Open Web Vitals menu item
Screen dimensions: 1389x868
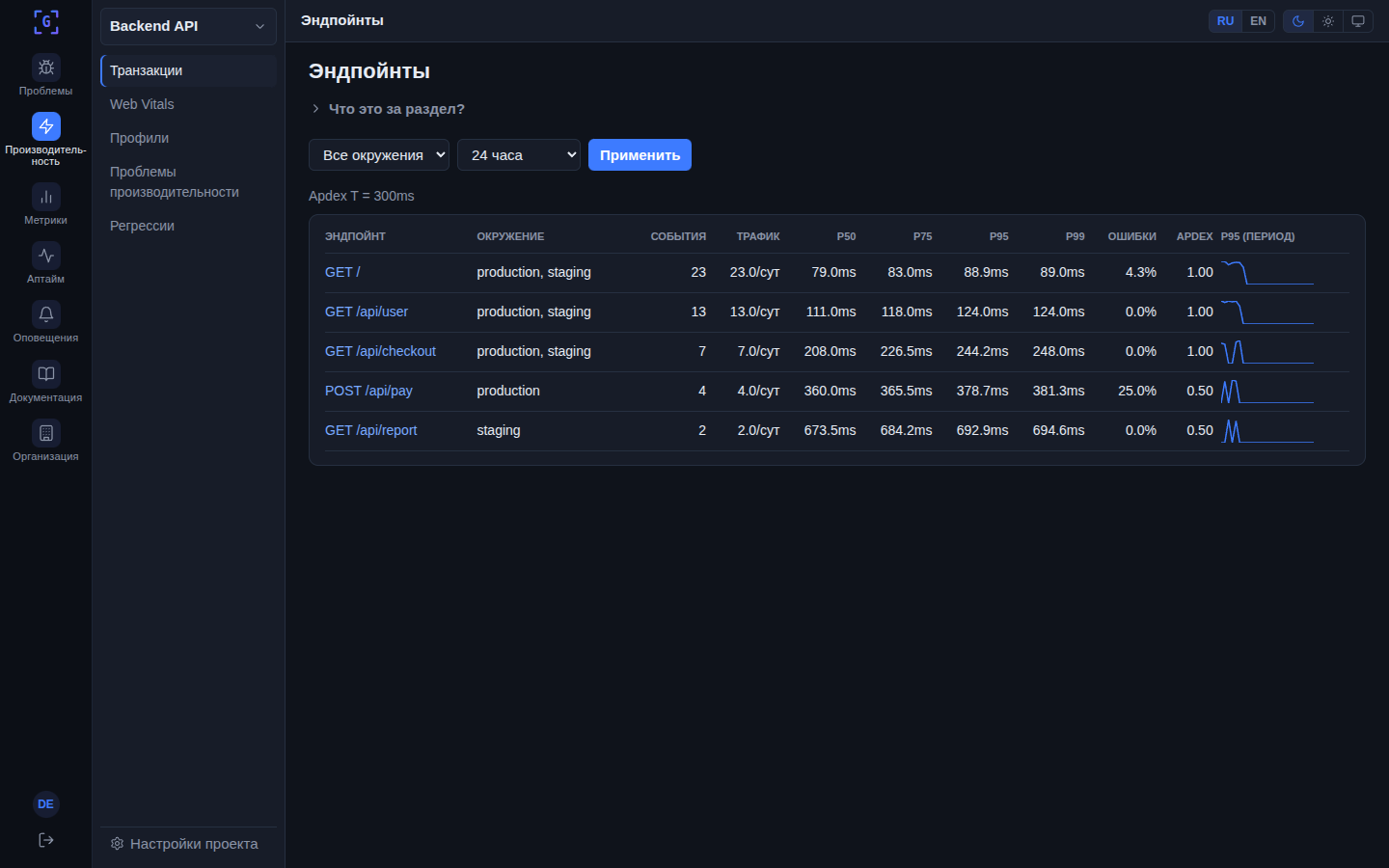coord(188,104)
